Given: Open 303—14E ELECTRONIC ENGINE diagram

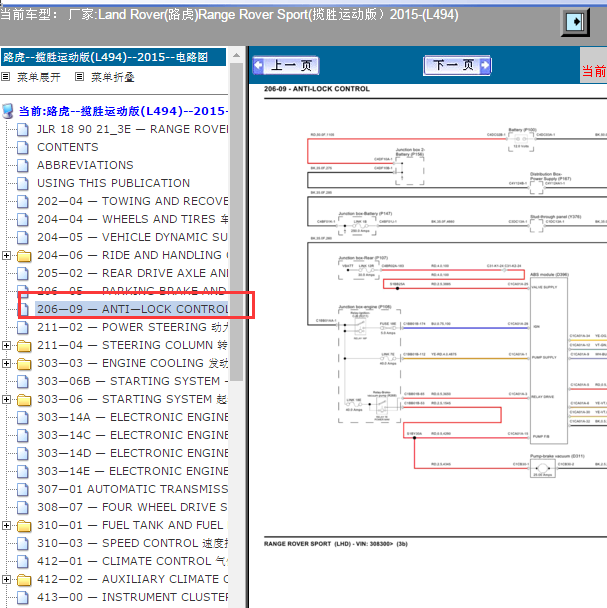Looking at the screenshot, I should (132, 471).
